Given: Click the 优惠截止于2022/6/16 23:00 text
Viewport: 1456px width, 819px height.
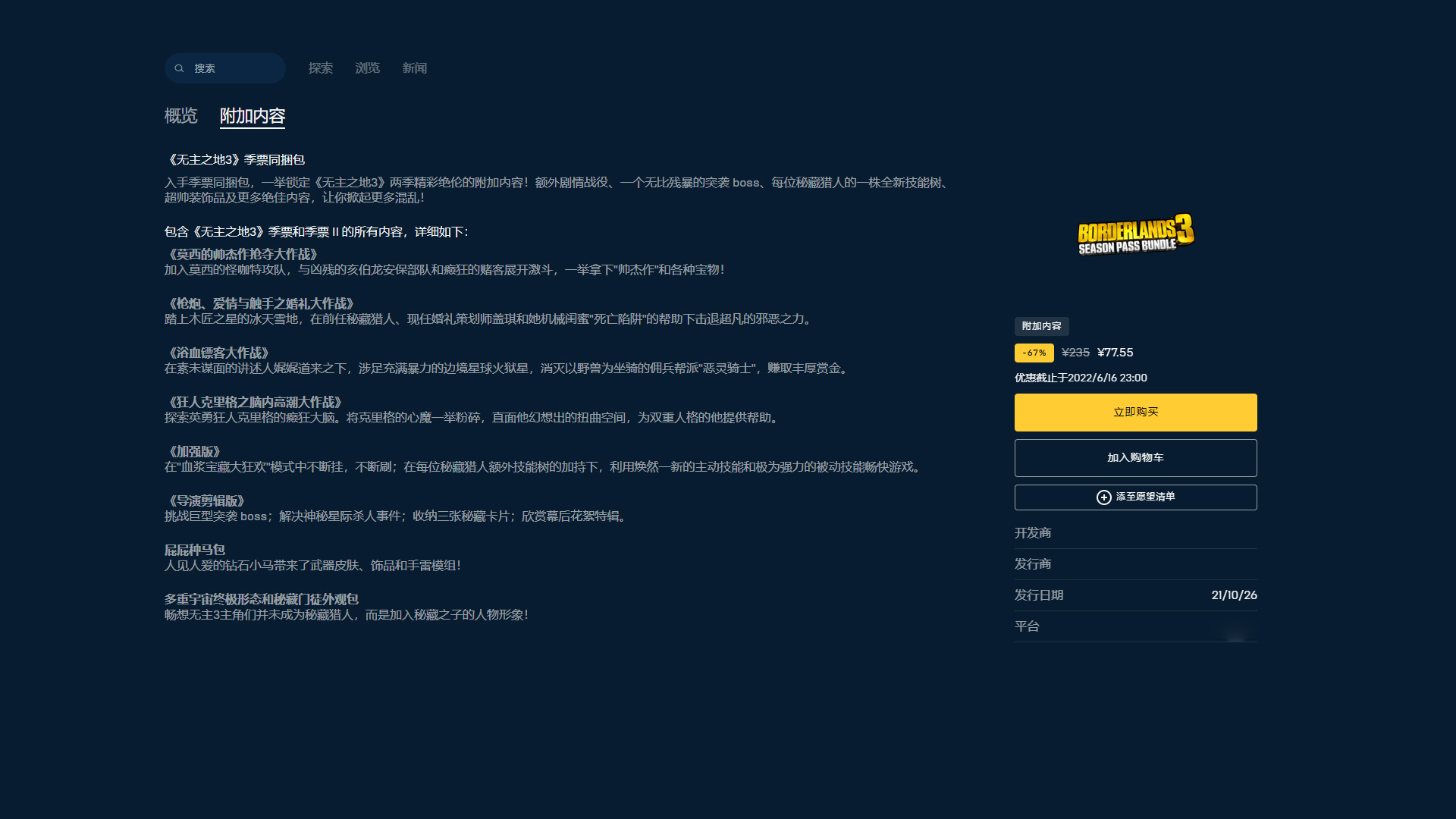Looking at the screenshot, I should coord(1081,378).
